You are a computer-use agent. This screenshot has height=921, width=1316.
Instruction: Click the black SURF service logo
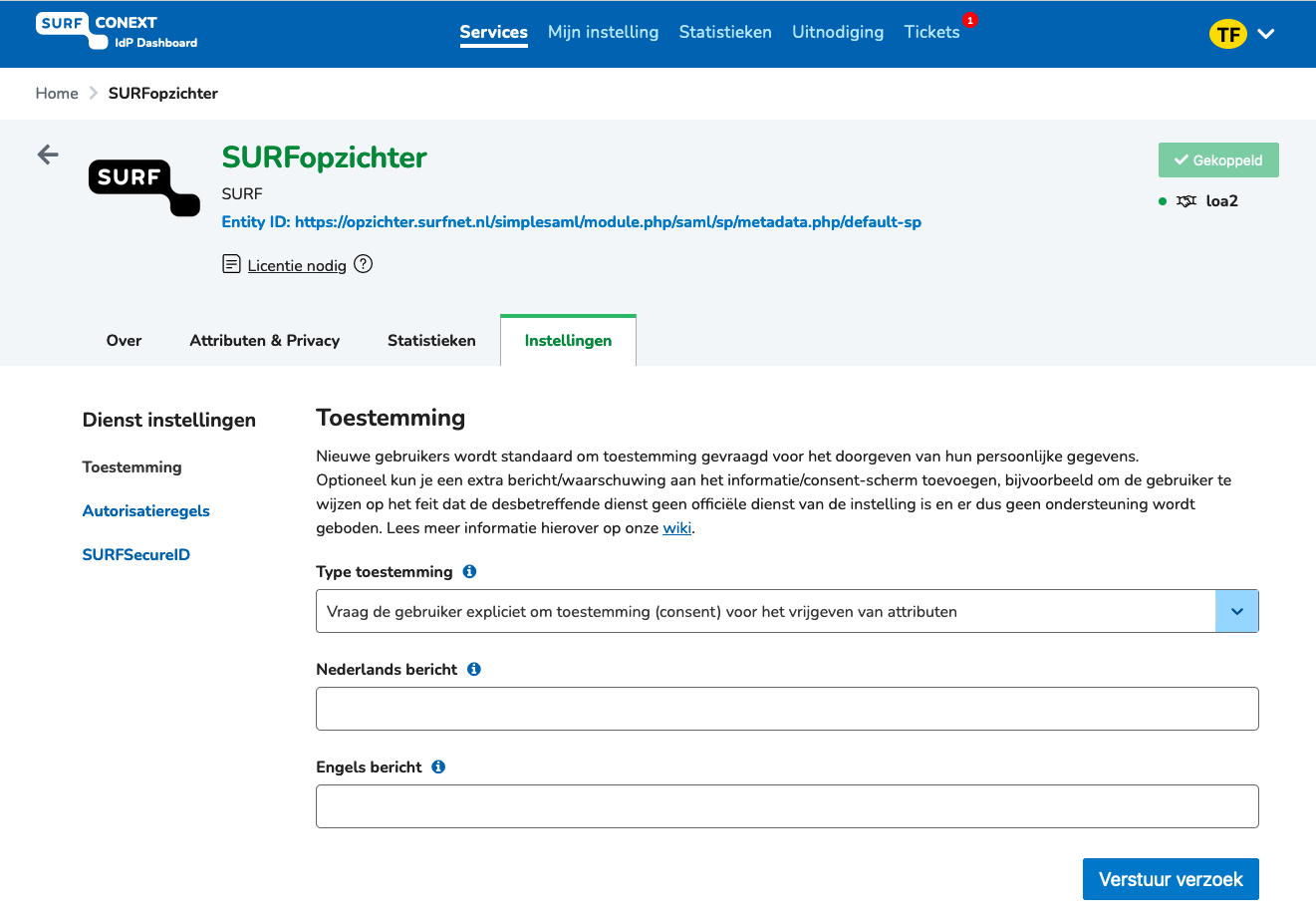click(x=144, y=187)
